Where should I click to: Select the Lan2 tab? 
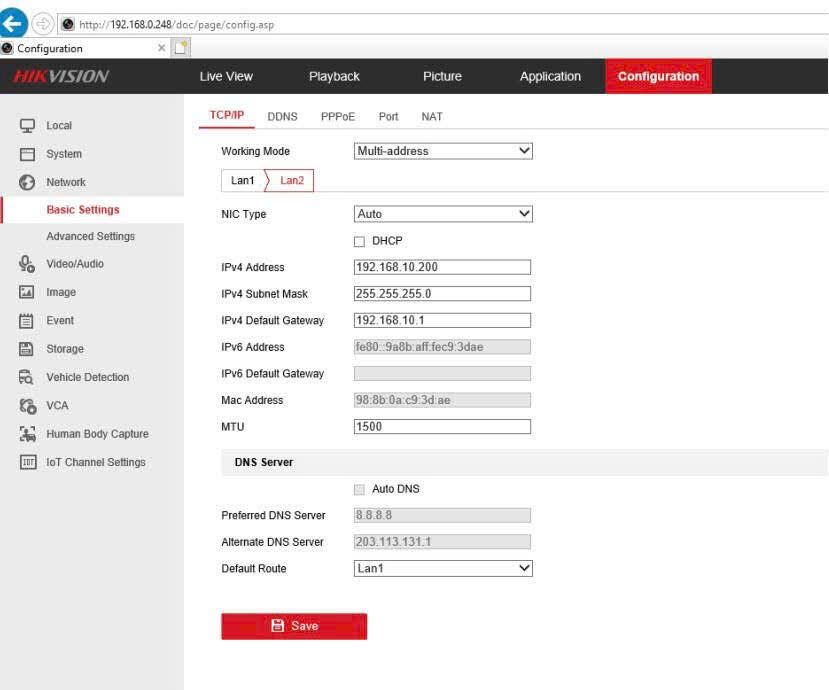click(292, 180)
